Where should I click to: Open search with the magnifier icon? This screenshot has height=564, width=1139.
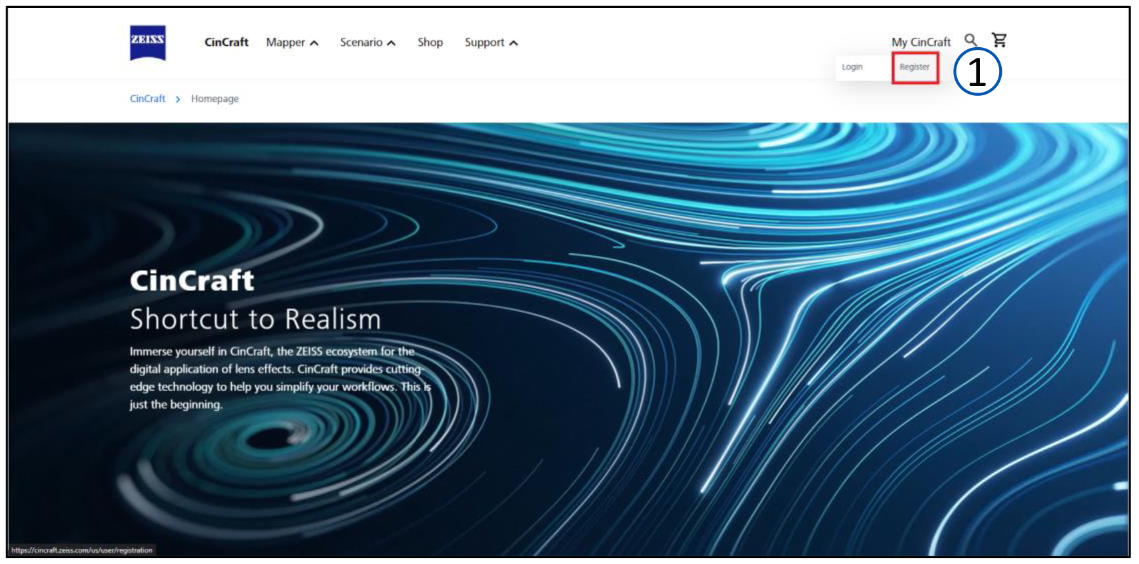(970, 41)
